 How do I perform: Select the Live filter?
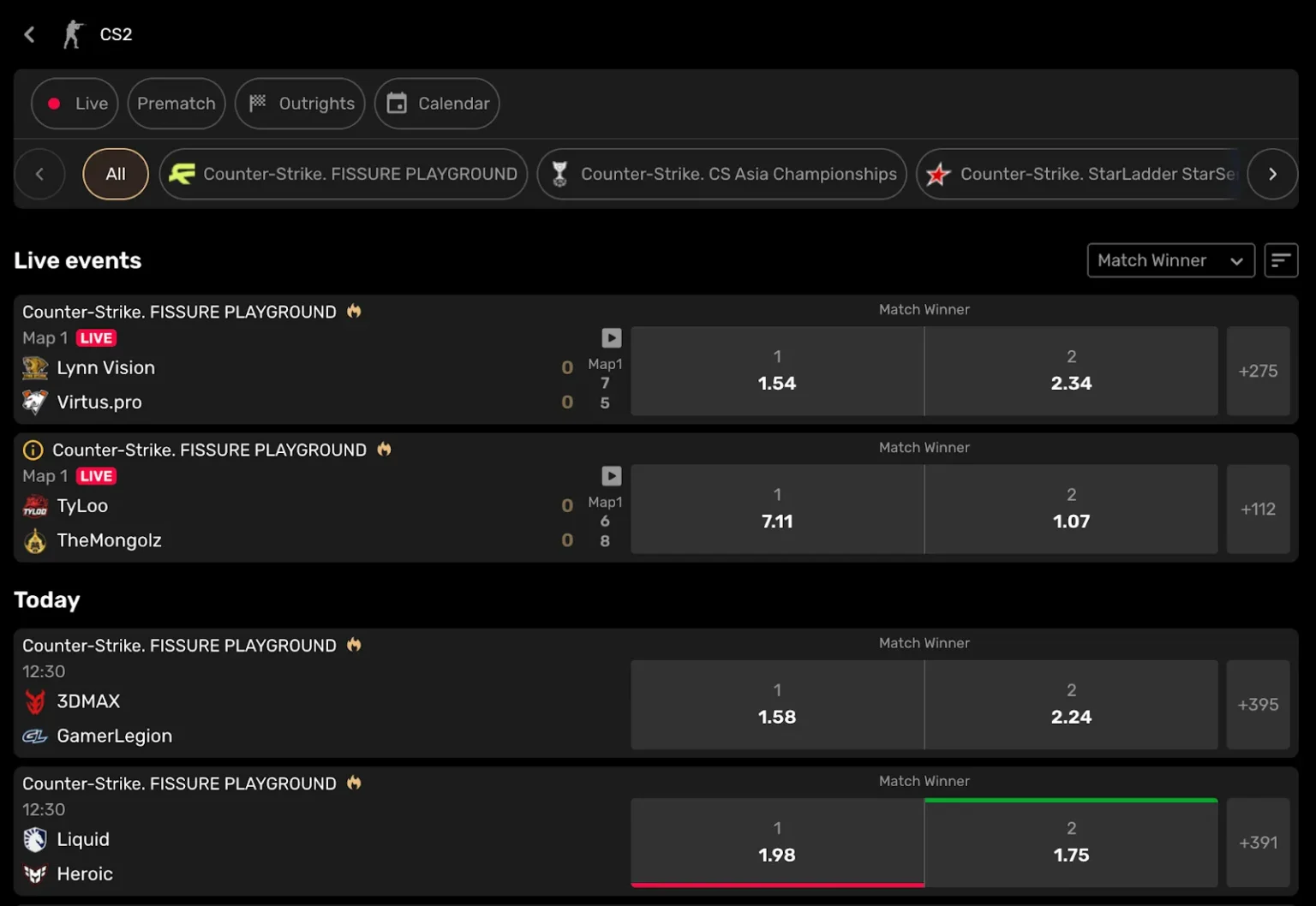pos(74,103)
